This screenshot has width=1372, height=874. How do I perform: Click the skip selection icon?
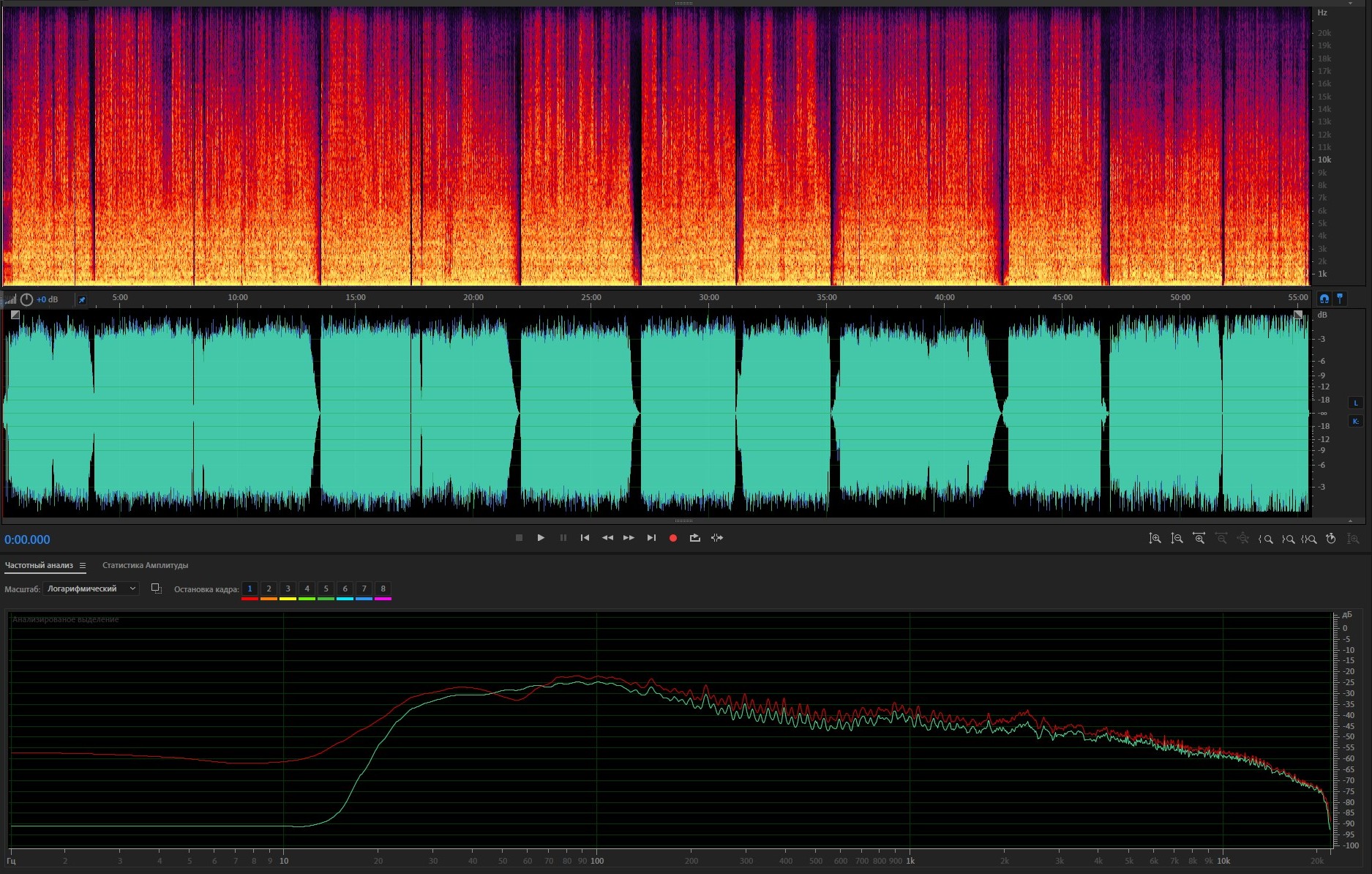[717, 538]
